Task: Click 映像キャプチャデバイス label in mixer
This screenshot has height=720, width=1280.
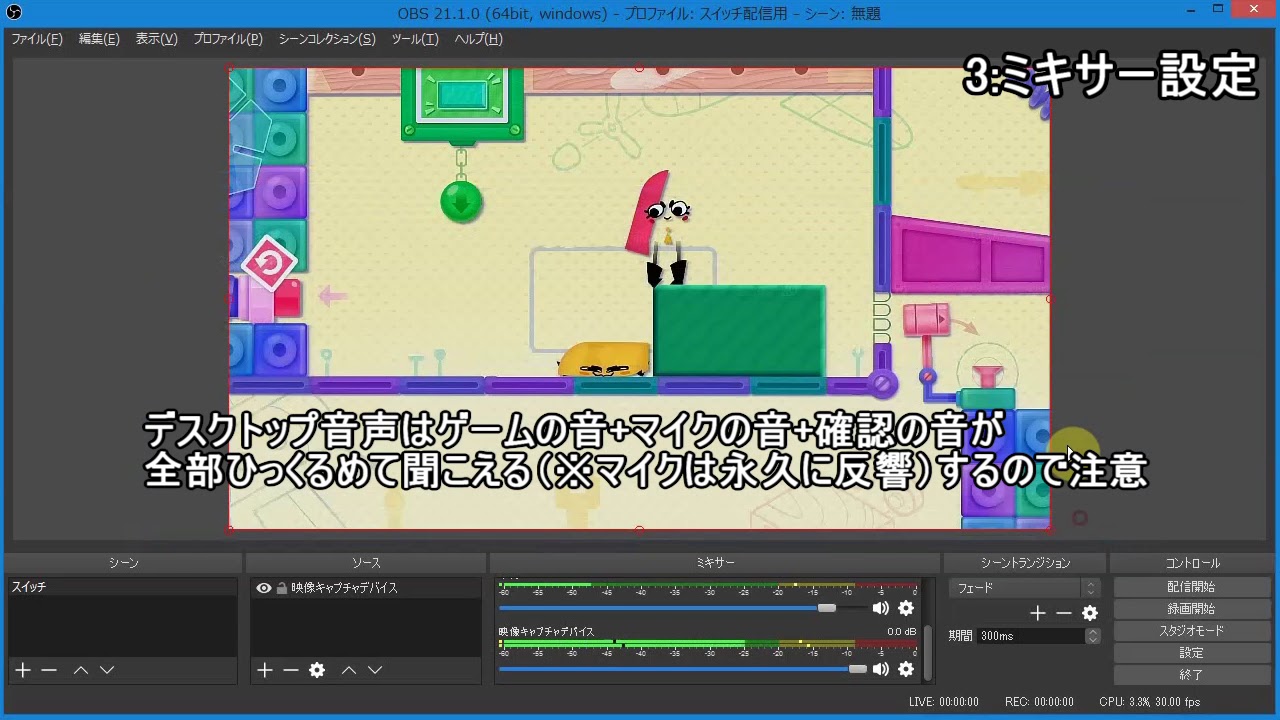Action: tap(546, 632)
